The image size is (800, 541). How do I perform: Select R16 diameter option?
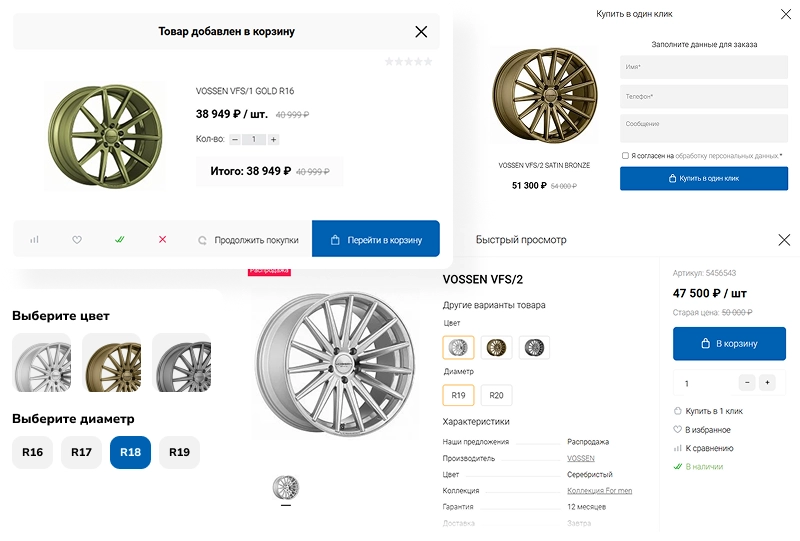click(32, 452)
